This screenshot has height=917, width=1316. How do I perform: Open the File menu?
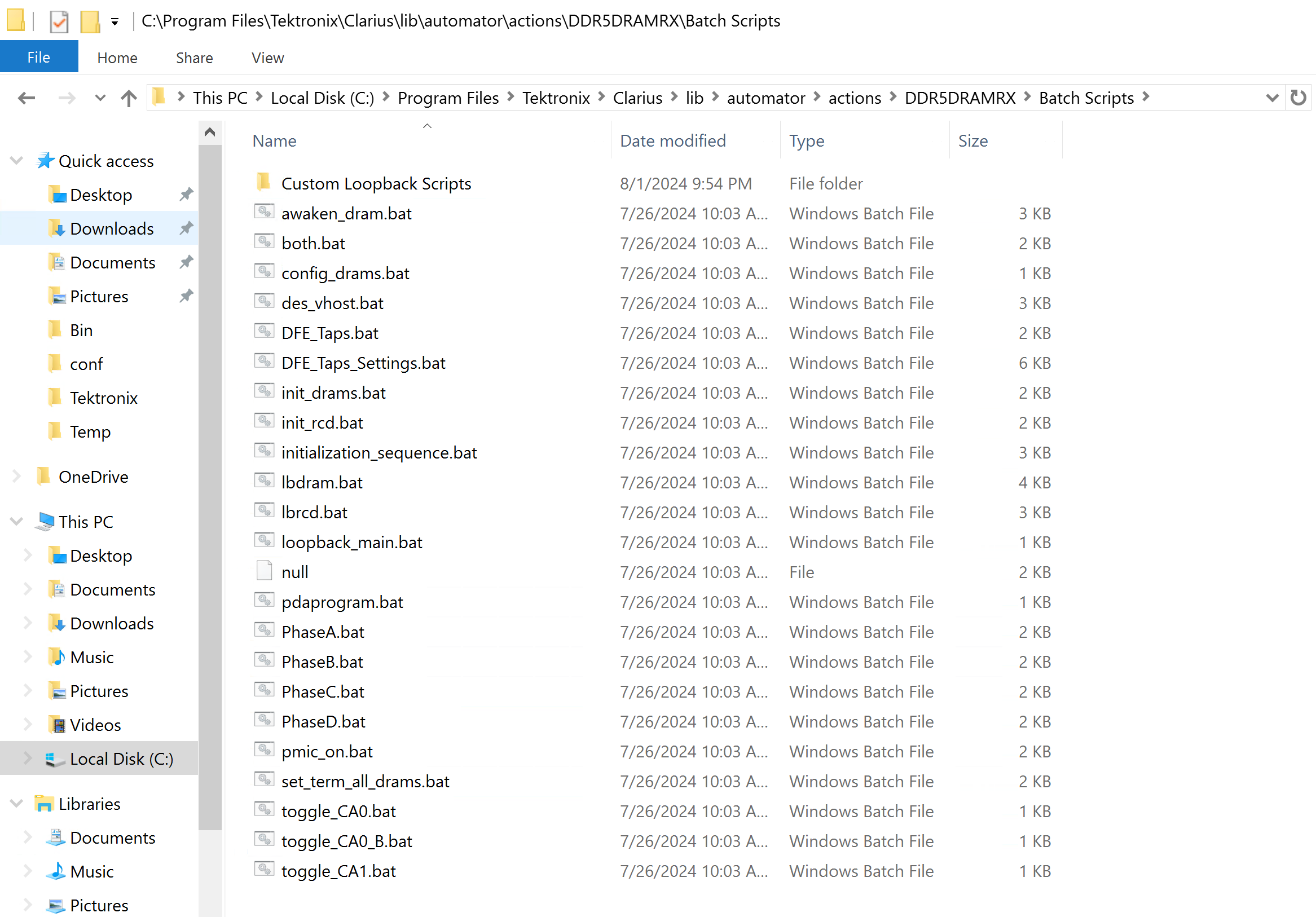coord(38,58)
